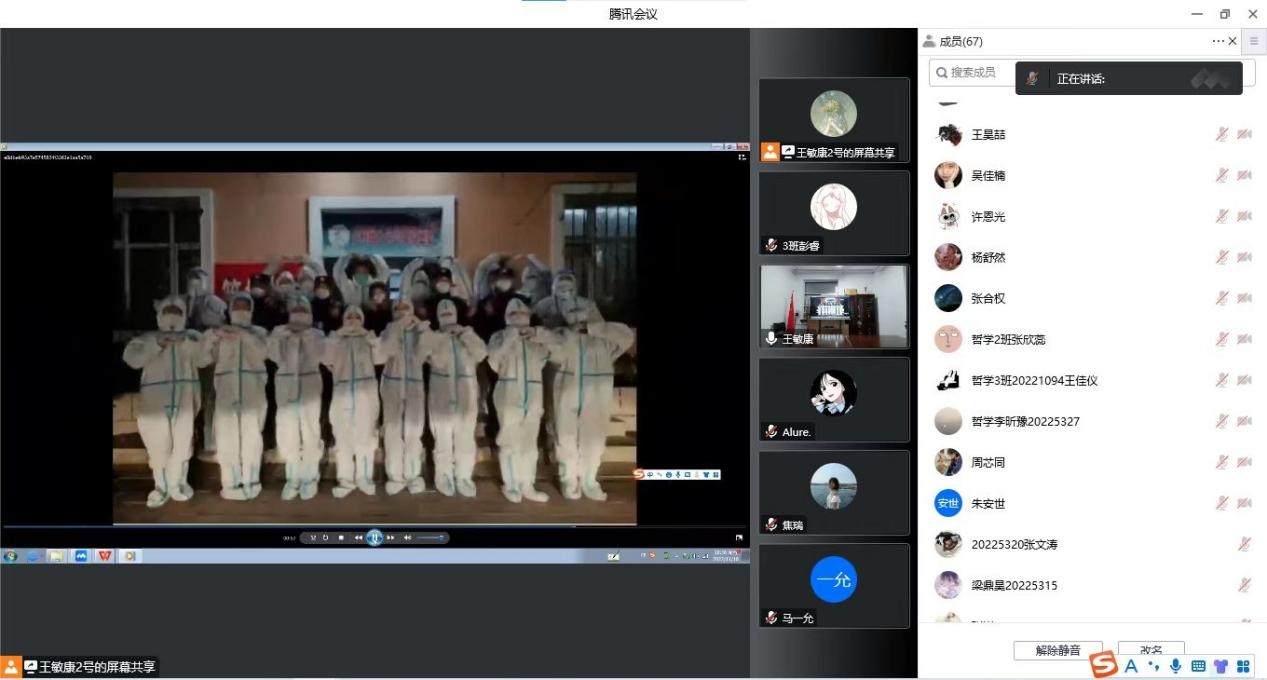Open the Sogou skin shirt icon
The width and height of the screenshot is (1267, 680).
pyautogui.click(x=1220, y=666)
